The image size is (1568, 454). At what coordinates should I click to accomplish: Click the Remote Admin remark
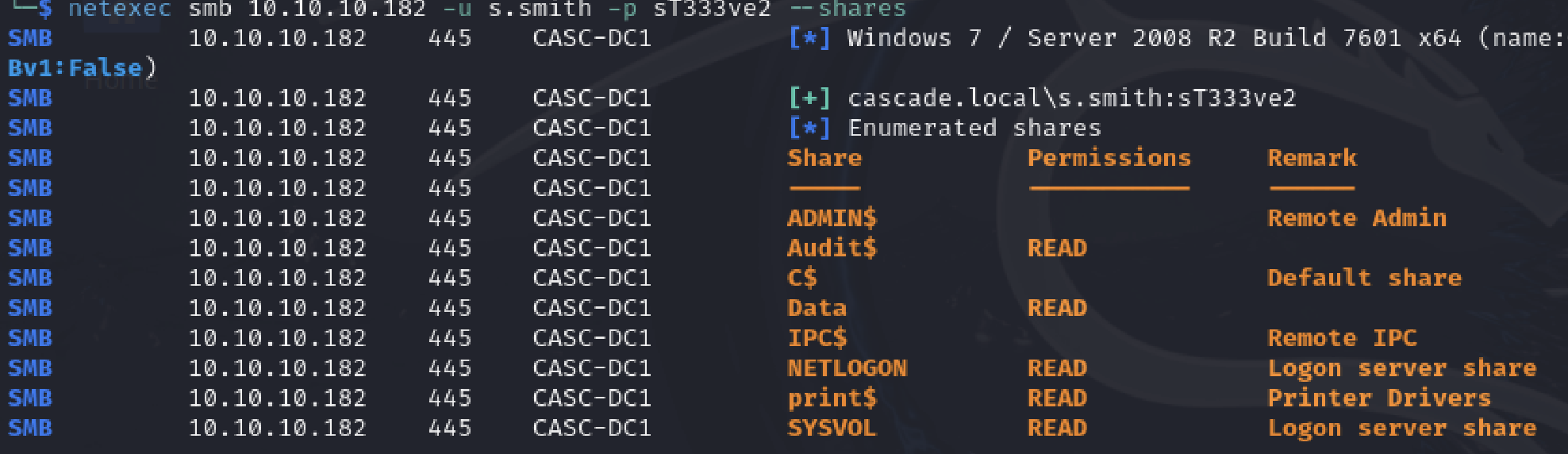(x=1357, y=218)
